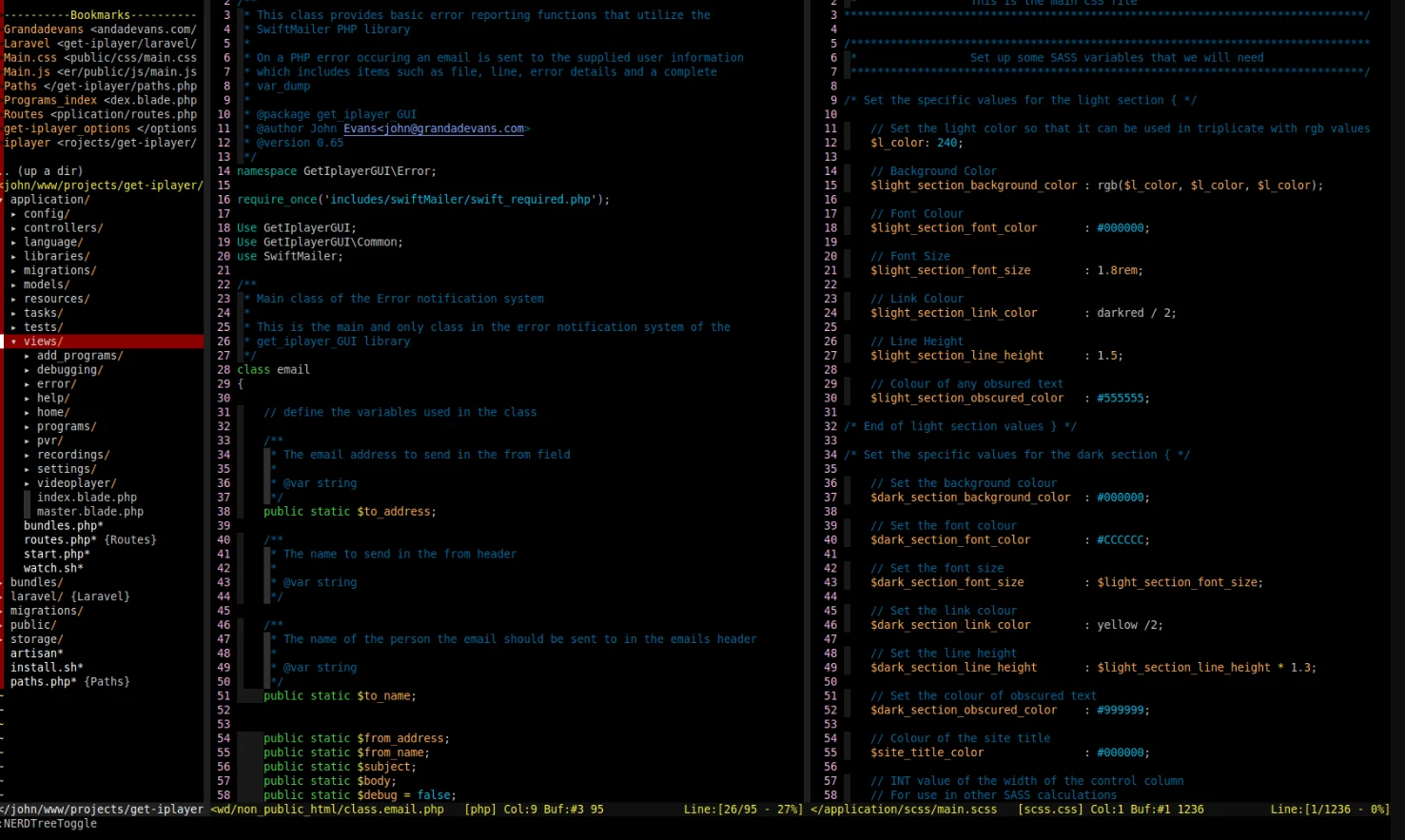The width and height of the screenshot is (1405, 840).
Task: Click the $dark_section_font_color #CCCCCC value
Action: point(1122,540)
